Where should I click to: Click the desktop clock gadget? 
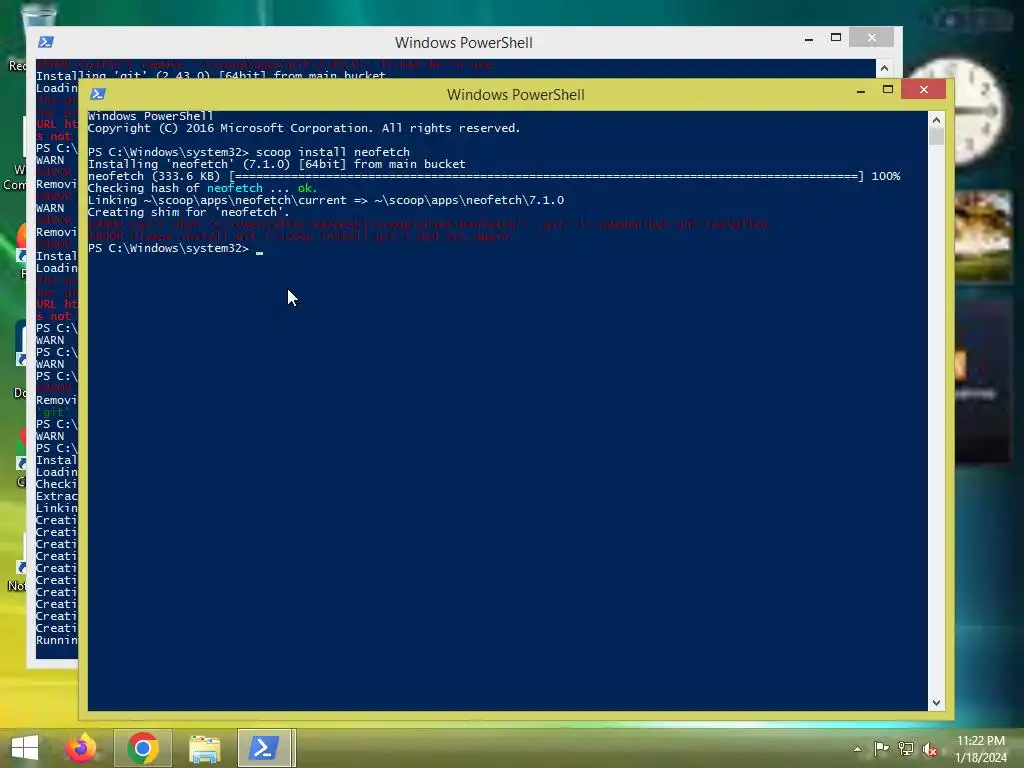[957, 112]
